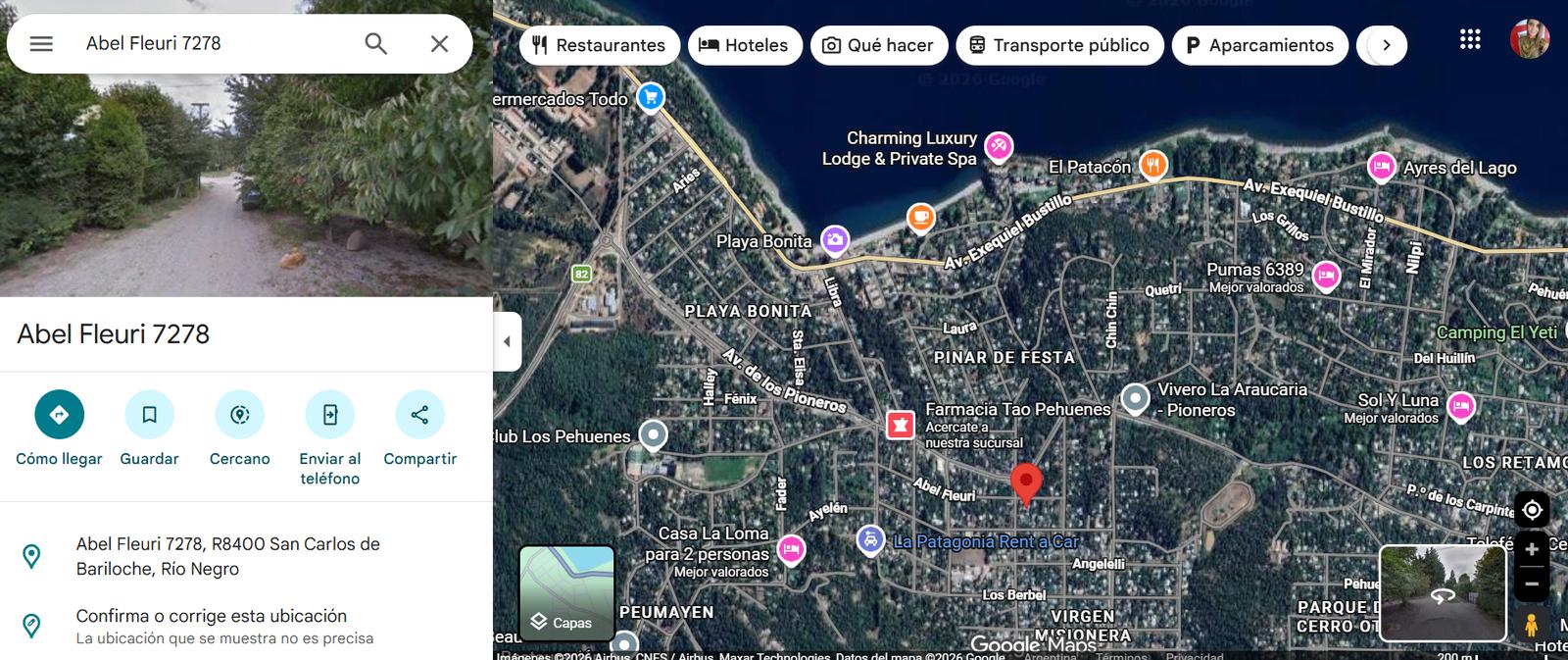Open the Ayres del Lago hotel marker
The width and height of the screenshot is (1568, 660).
pos(1381,167)
